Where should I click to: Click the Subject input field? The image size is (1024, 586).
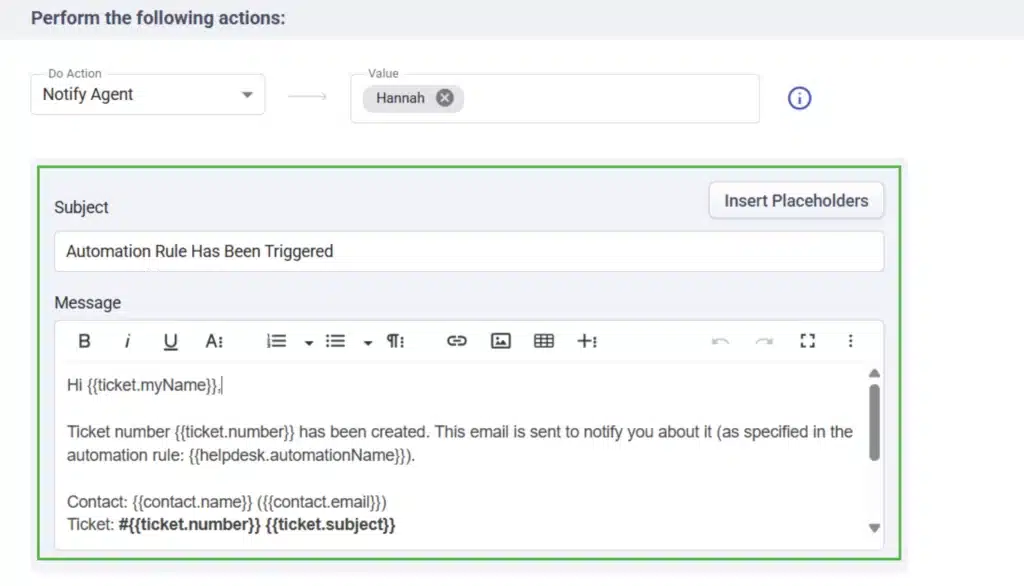click(469, 251)
